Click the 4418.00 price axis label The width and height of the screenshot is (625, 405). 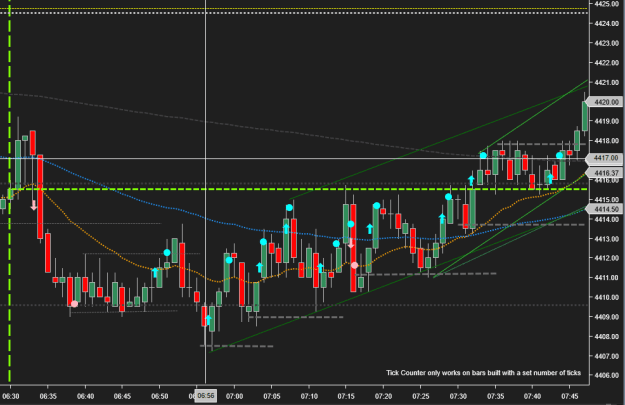tap(607, 141)
